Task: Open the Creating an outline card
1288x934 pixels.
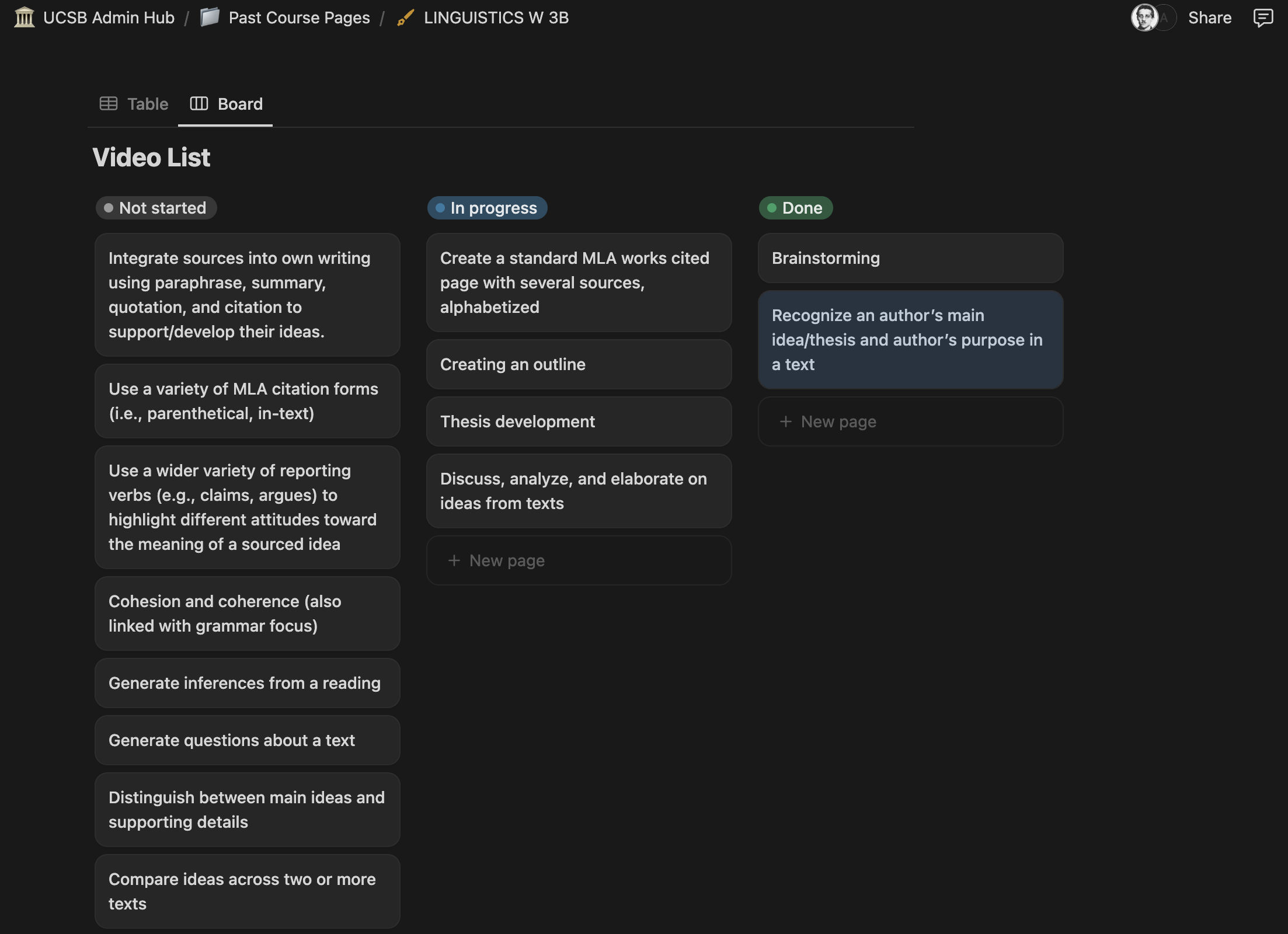Action: (578, 364)
